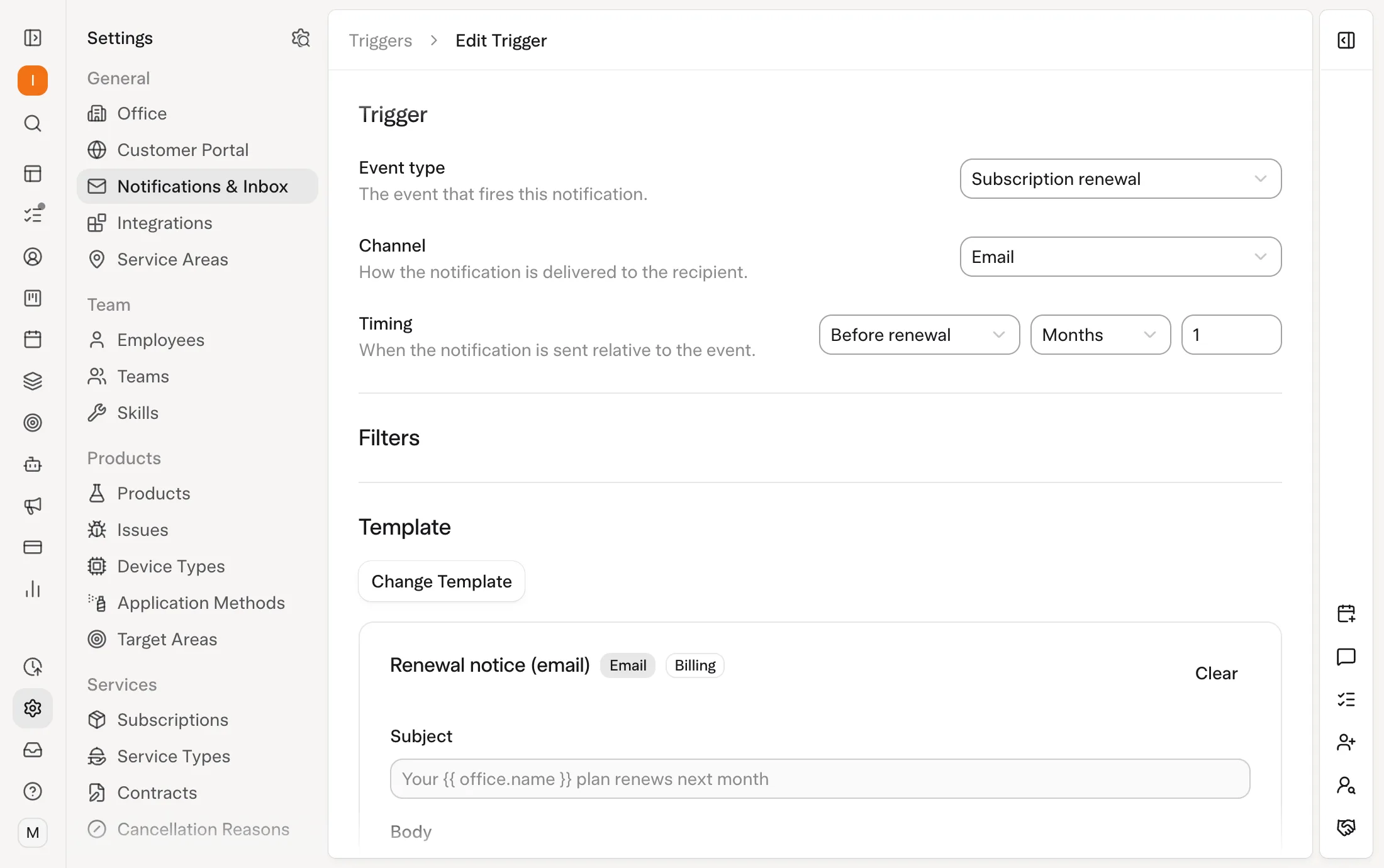Click the Email tag on template

pos(628,665)
